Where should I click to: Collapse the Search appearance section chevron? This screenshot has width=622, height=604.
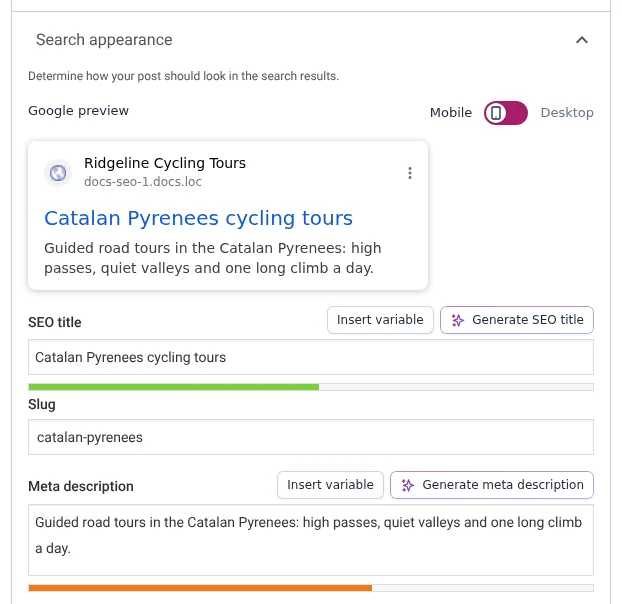582,40
